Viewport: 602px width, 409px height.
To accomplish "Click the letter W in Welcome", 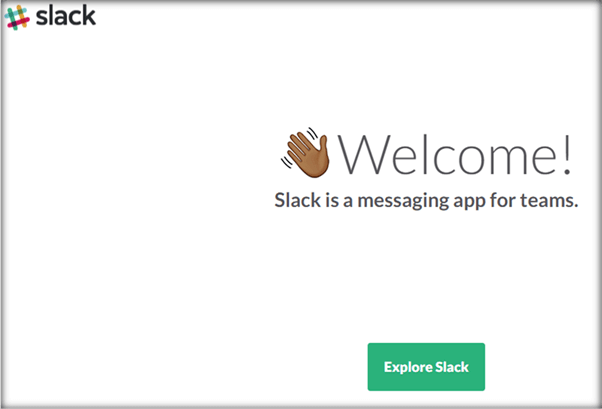I will point(364,154).
